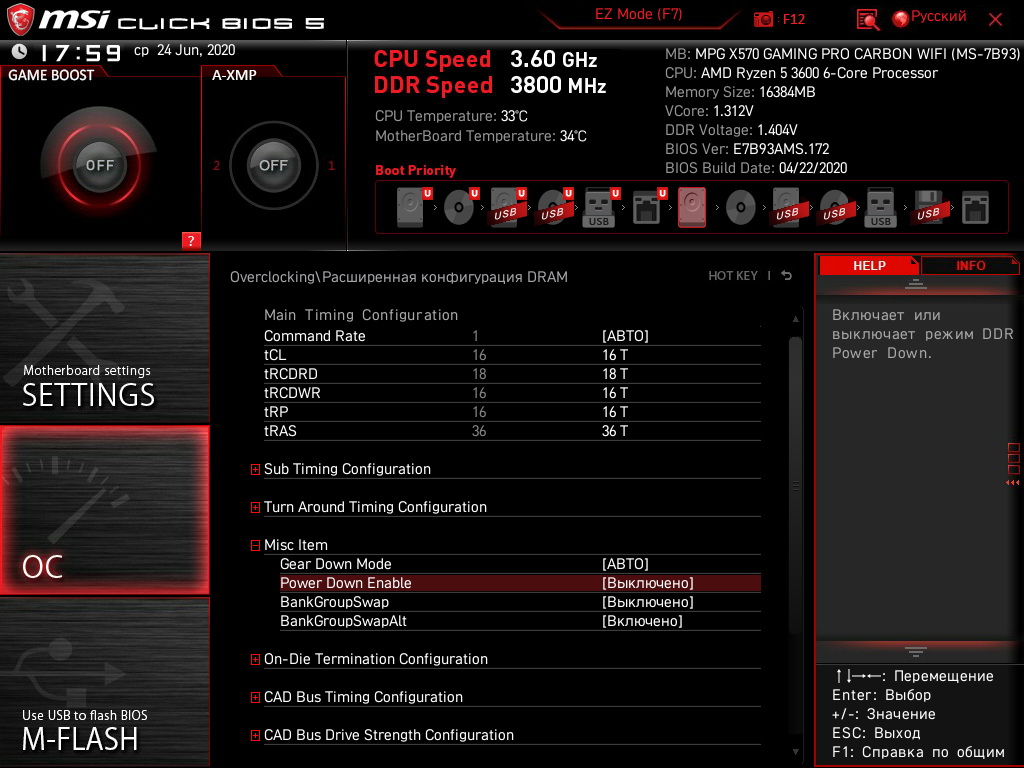Toggle the A-XMP OFF knob
1024x768 pixels.
point(273,165)
